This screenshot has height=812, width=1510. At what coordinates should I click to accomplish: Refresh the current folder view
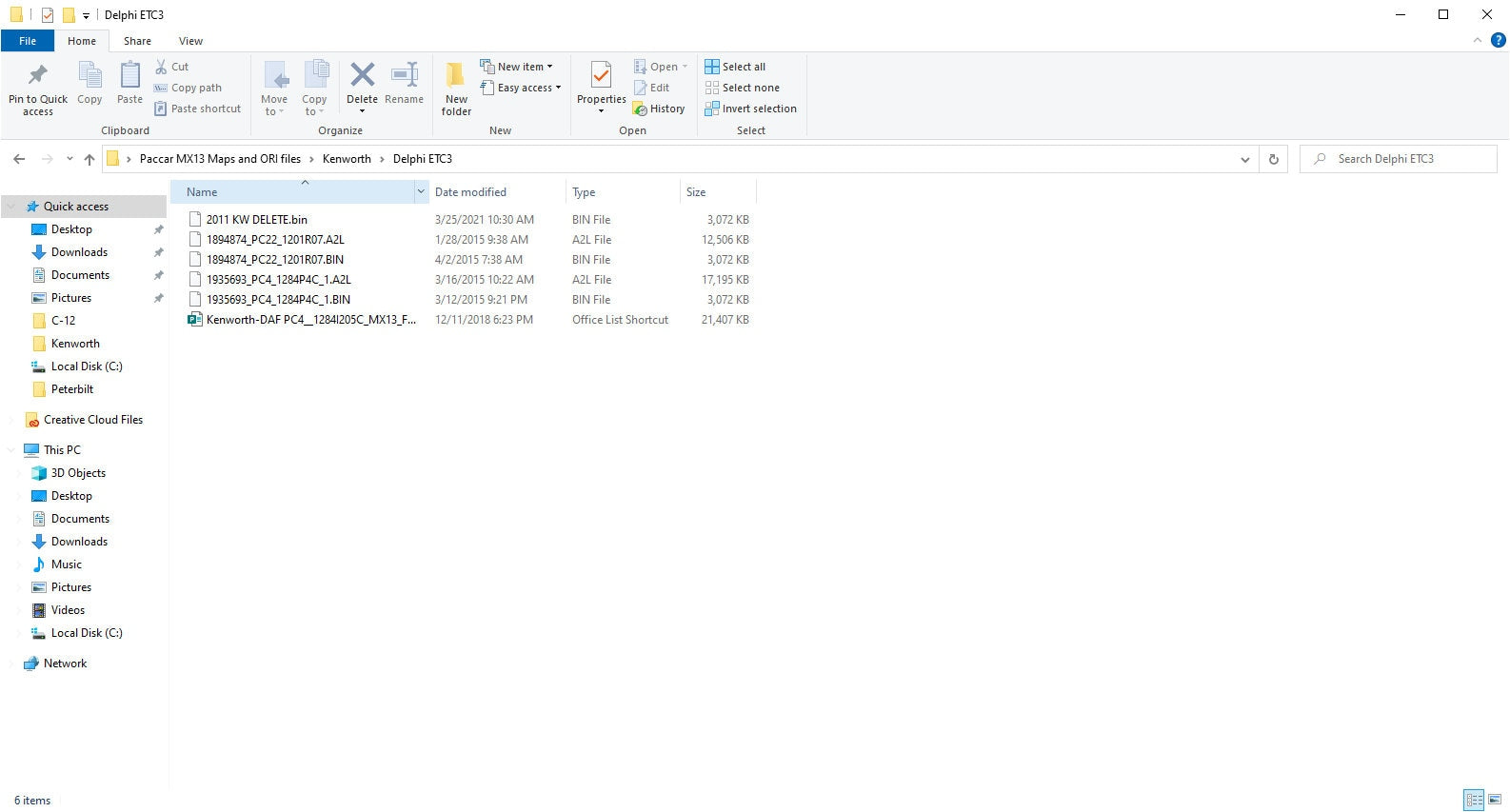(1273, 159)
